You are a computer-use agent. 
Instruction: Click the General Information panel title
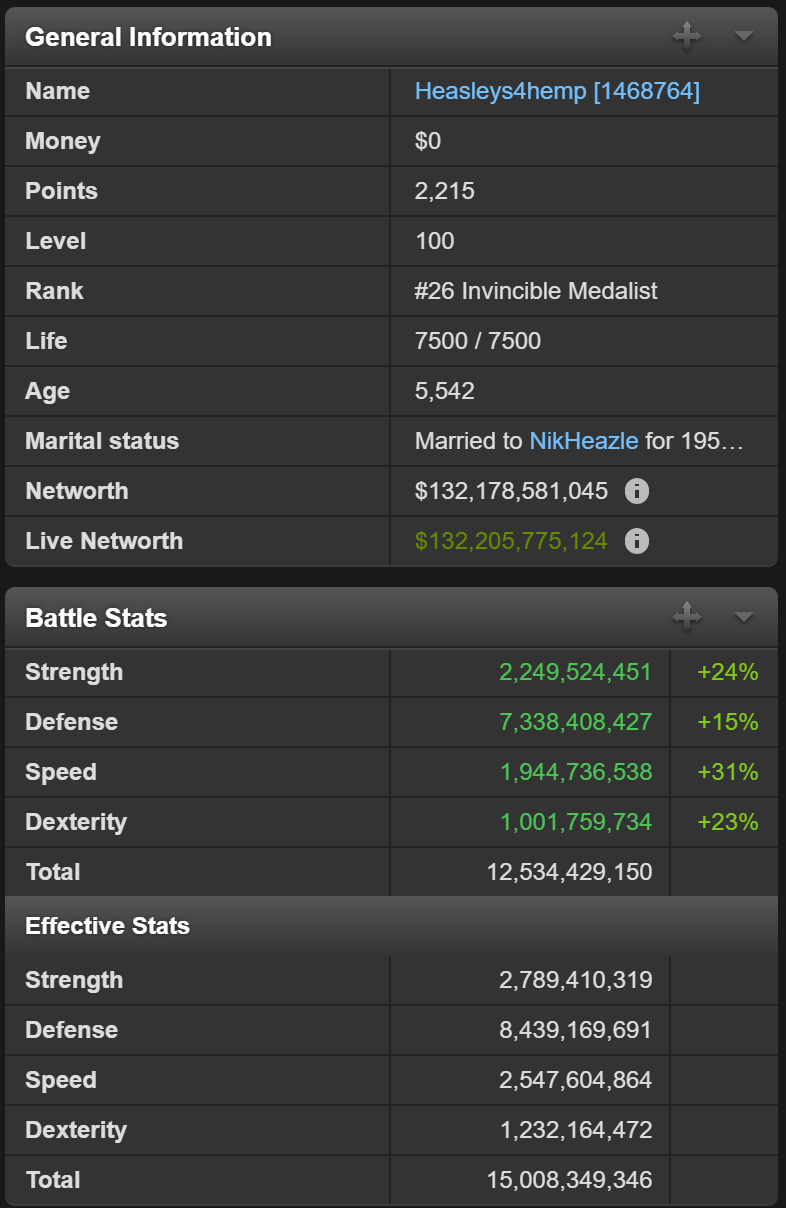[x=148, y=37]
